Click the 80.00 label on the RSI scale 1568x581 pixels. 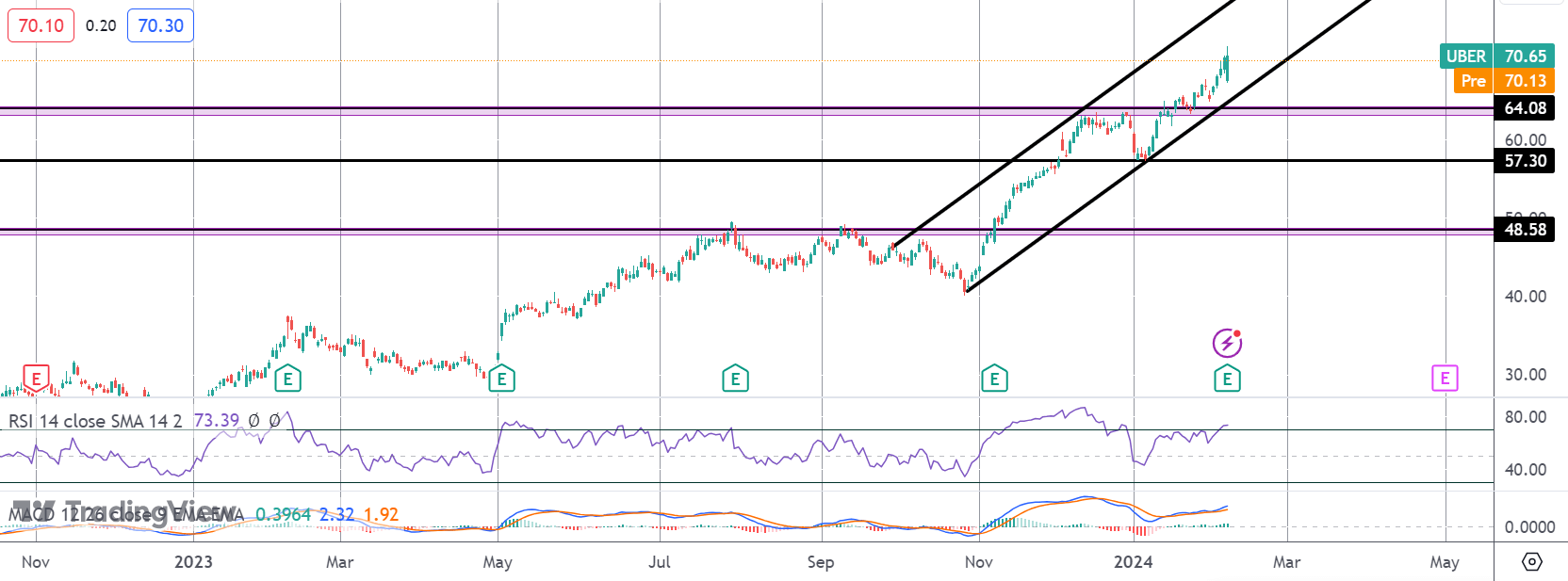tap(1526, 417)
